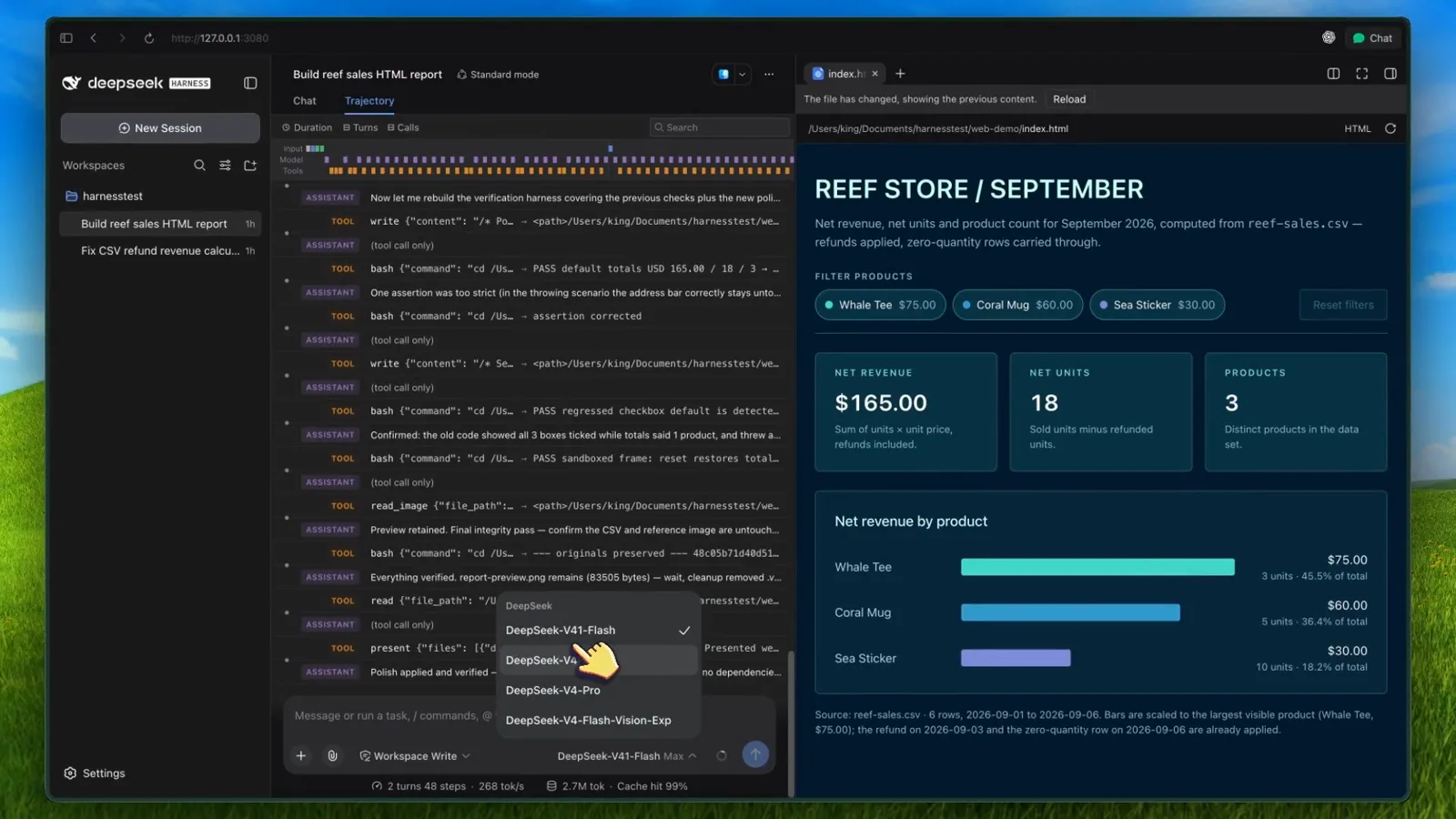
Task: Click the browser back arrow
Action: pos(94,38)
